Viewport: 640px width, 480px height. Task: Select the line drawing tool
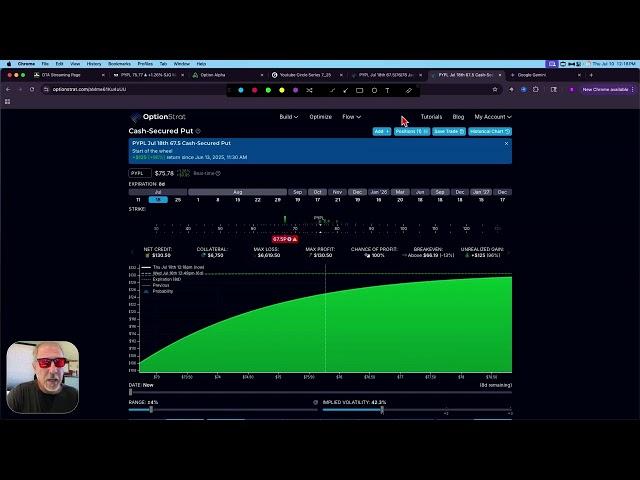coord(332,90)
